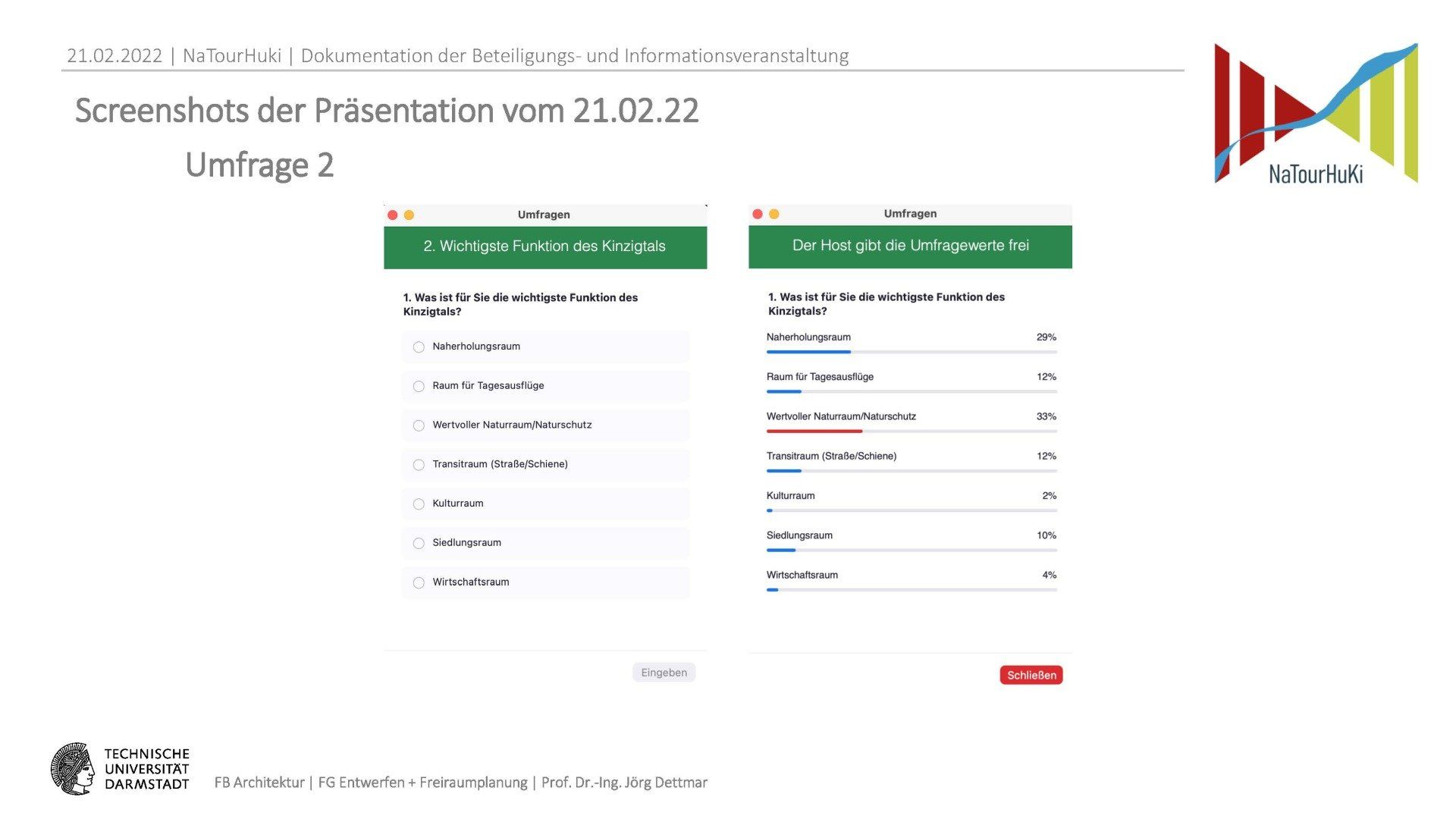Viewport: 1456px width, 819px height.
Task: Click the '33%' value for Naturschutz
Action: (1046, 416)
